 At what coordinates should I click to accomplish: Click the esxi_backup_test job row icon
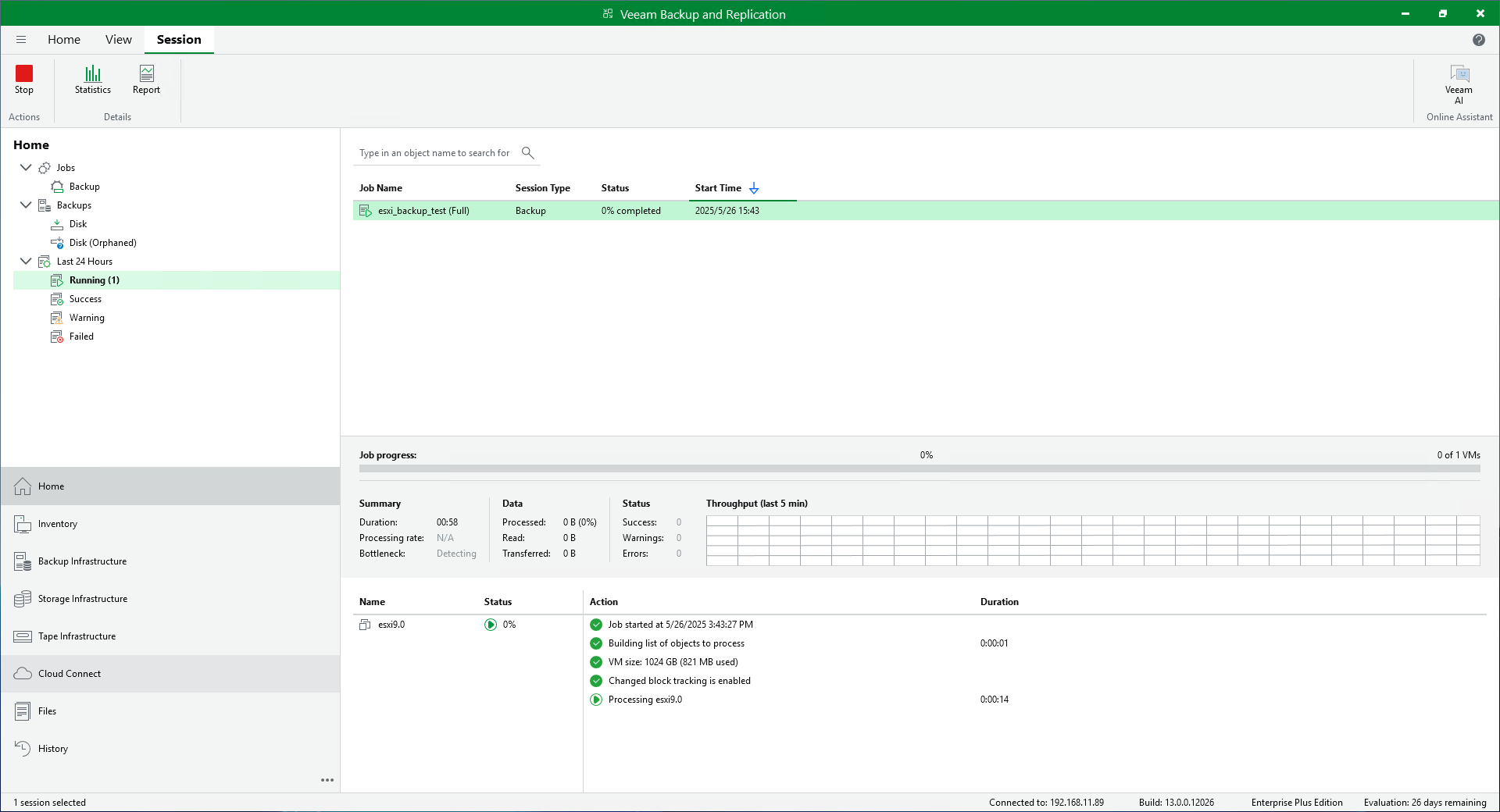365,211
